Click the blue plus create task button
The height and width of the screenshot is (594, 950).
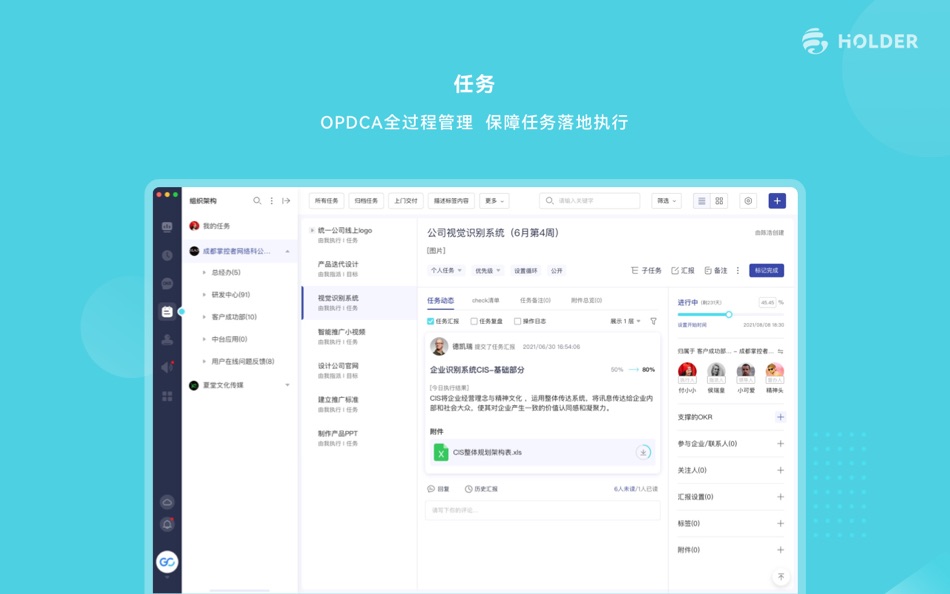(777, 201)
